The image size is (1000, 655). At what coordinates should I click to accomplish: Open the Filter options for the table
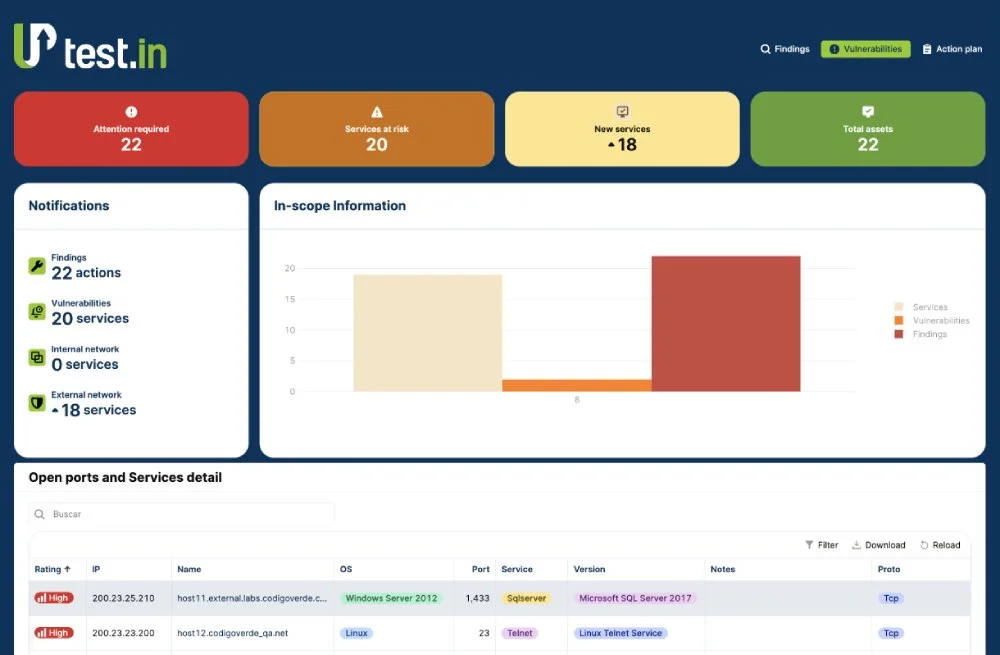coord(821,545)
